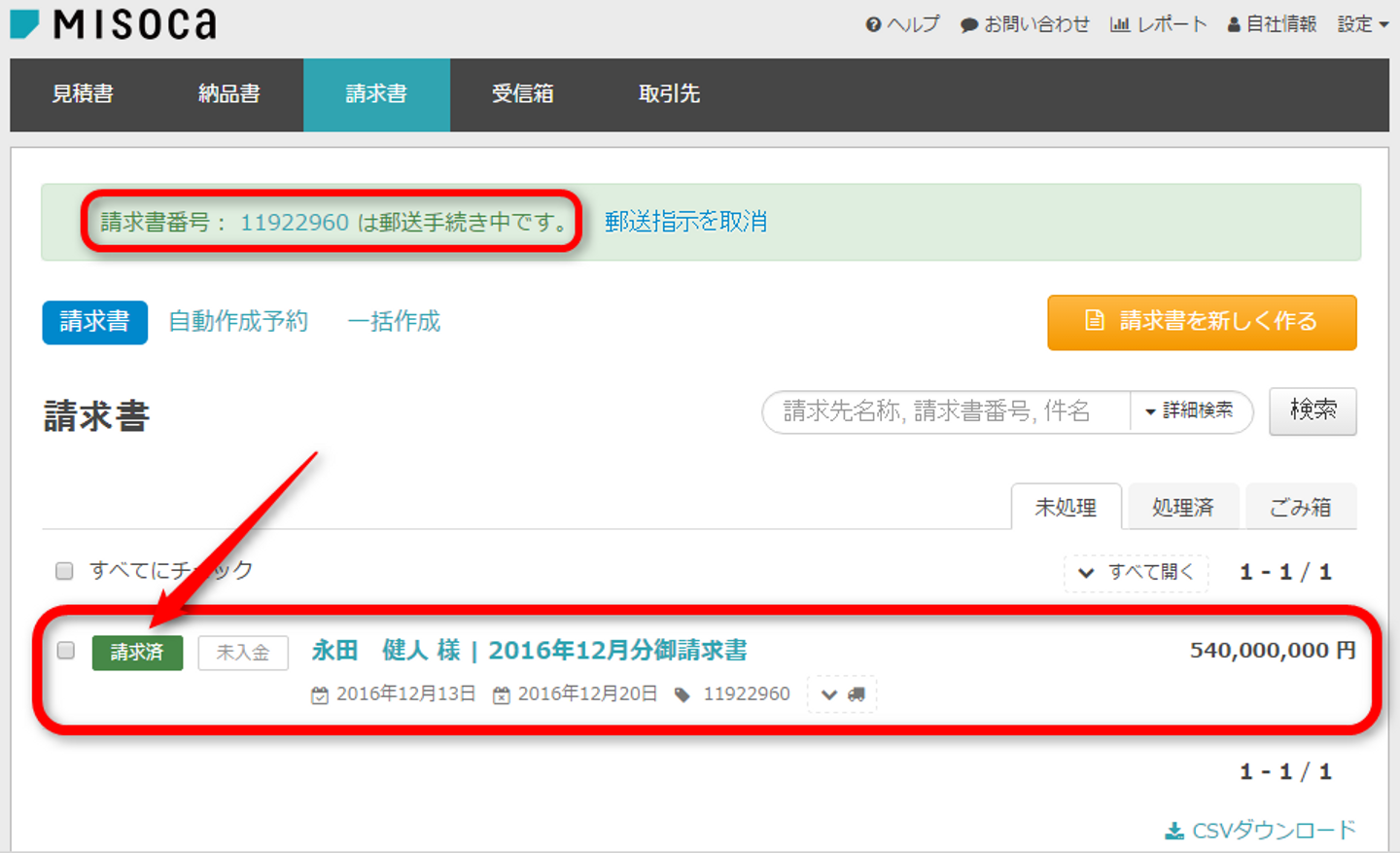Show the 処理済 processed tab
The width and height of the screenshot is (1400, 853).
tap(1182, 507)
